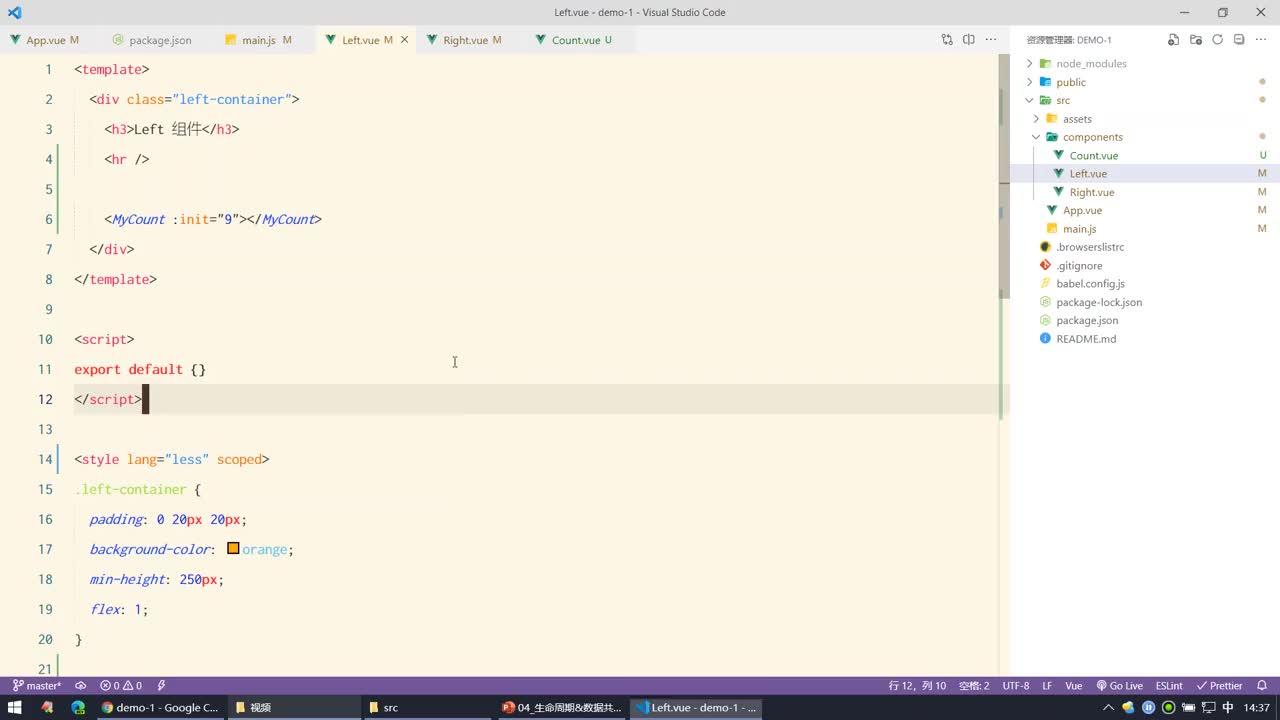Image resolution: width=1280 pixels, height=720 pixels.
Task: Split the editor to the right
Action: pos(969,40)
